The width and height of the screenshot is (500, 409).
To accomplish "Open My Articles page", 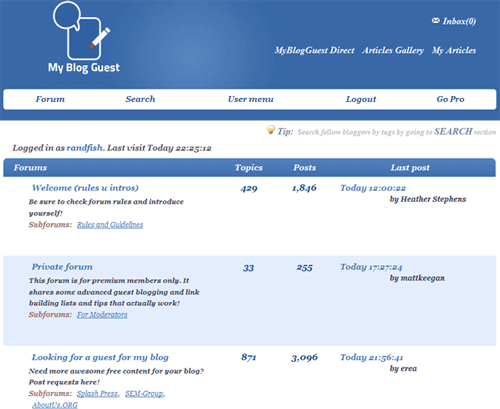I will [454, 50].
